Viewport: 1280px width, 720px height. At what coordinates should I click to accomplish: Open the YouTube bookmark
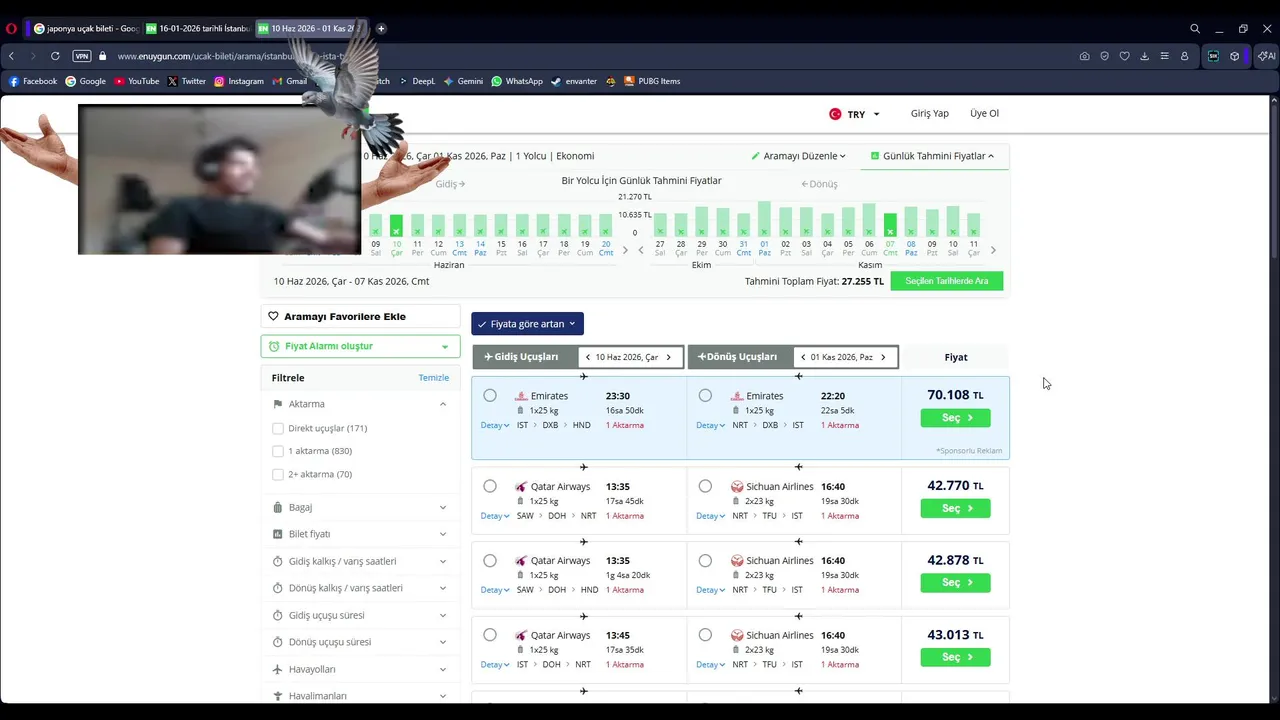pyautogui.click(x=136, y=81)
